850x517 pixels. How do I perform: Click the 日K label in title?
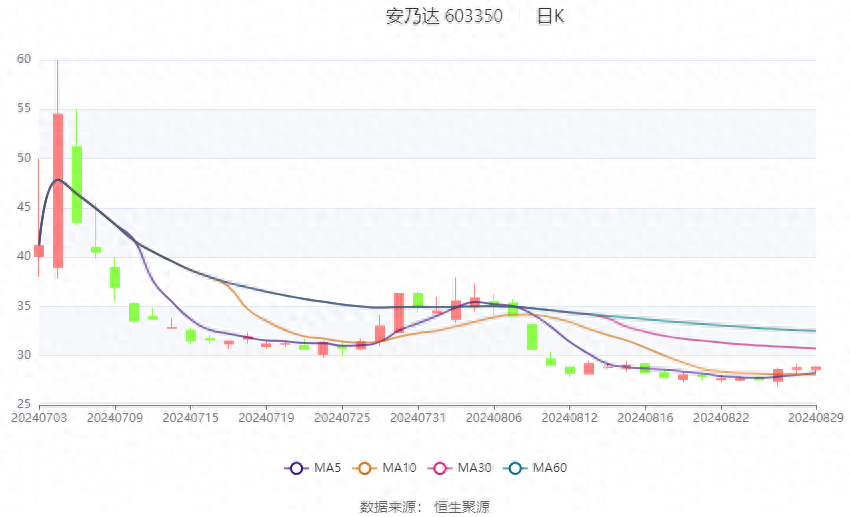point(550,16)
